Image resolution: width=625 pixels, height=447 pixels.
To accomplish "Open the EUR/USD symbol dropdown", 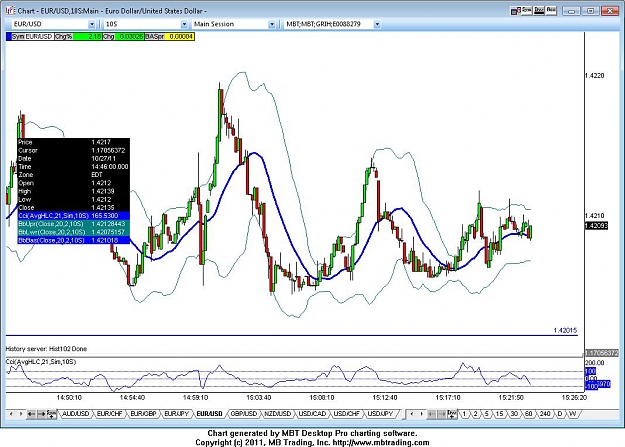I will click(92, 24).
